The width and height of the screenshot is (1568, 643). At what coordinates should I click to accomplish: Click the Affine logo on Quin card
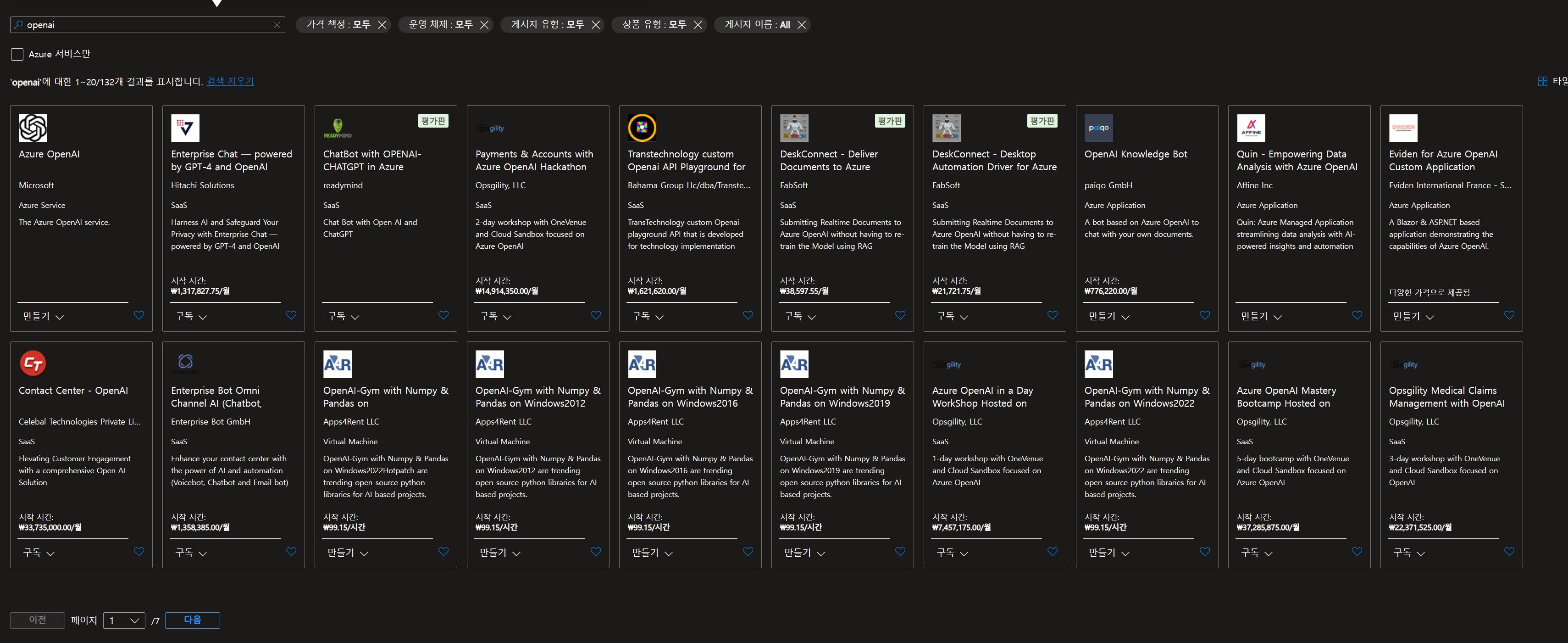tap(1251, 128)
